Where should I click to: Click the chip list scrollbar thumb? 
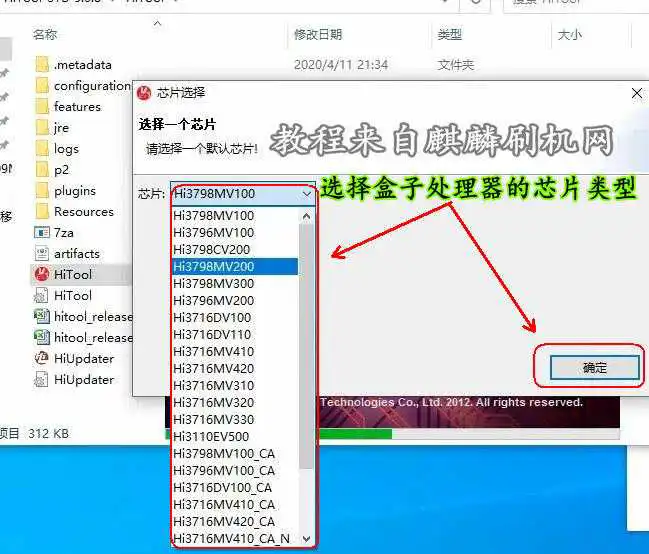tap(306, 346)
